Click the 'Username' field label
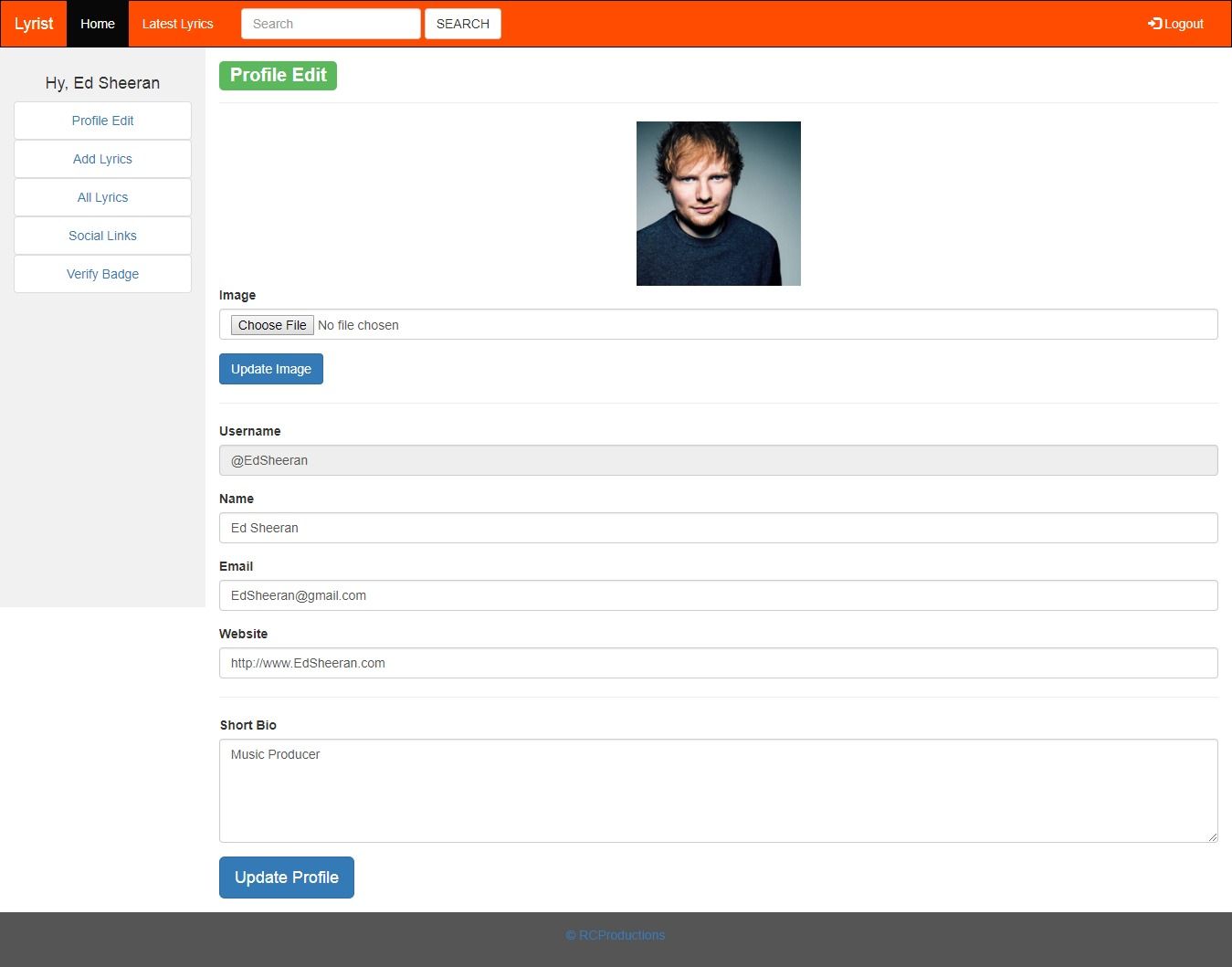1232x967 pixels. click(x=250, y=431)
